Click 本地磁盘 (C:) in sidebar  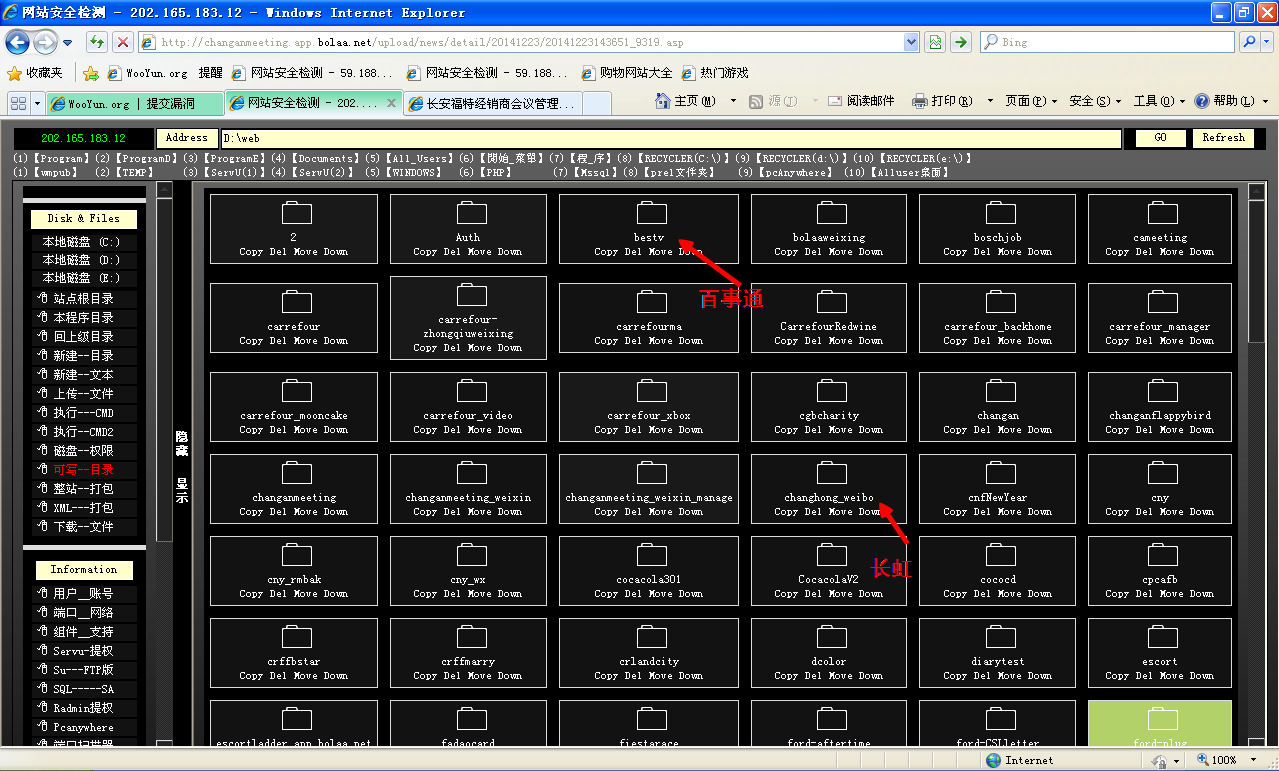(x=81, y=242)
